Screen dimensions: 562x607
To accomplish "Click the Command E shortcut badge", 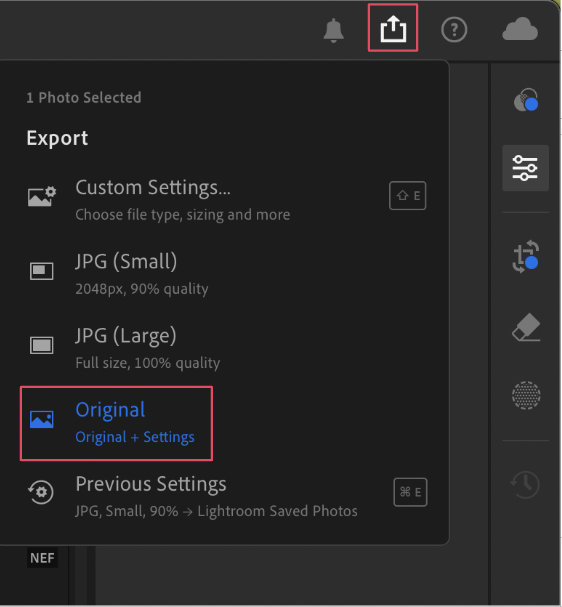I will point(410,492).
